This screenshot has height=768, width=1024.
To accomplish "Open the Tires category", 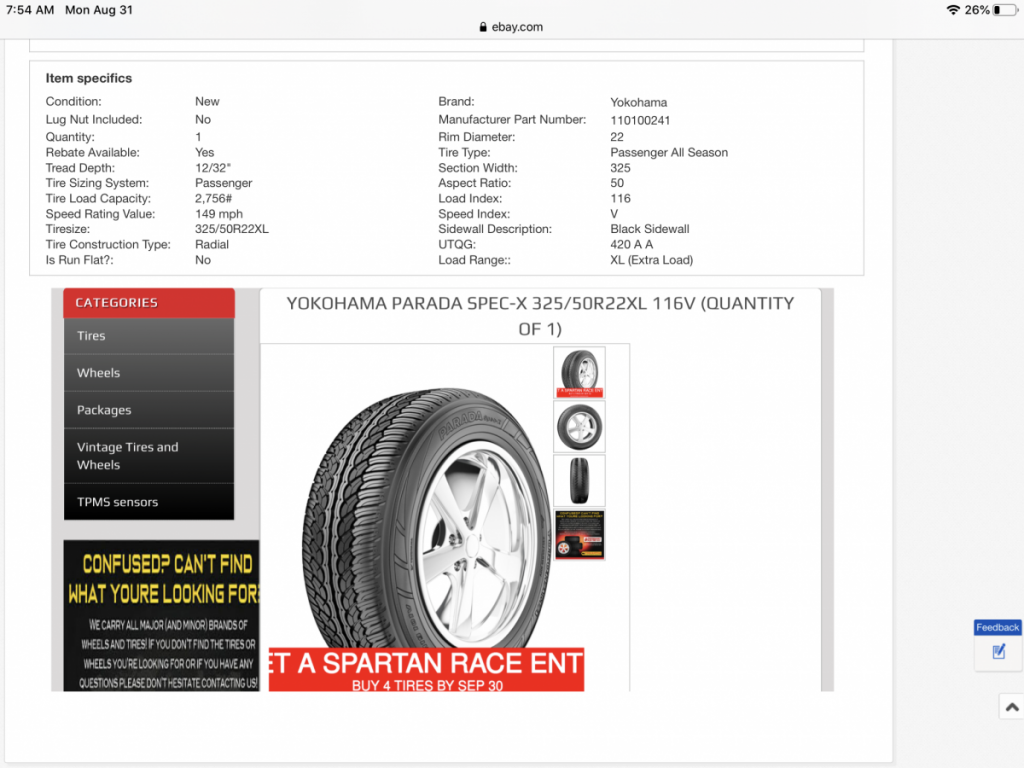I will (149, 336).
